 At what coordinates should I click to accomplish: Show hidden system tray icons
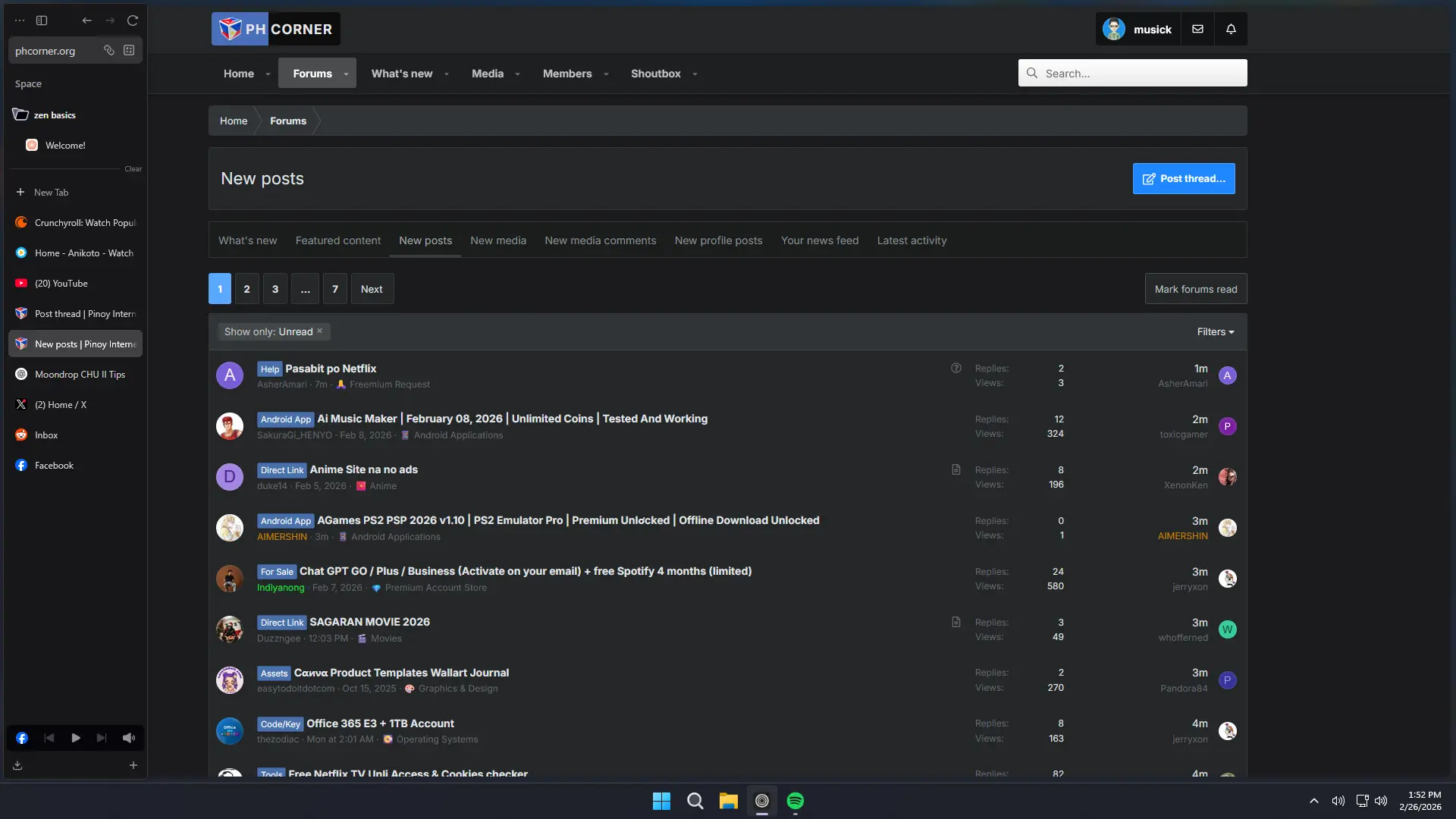point(1314,801)
